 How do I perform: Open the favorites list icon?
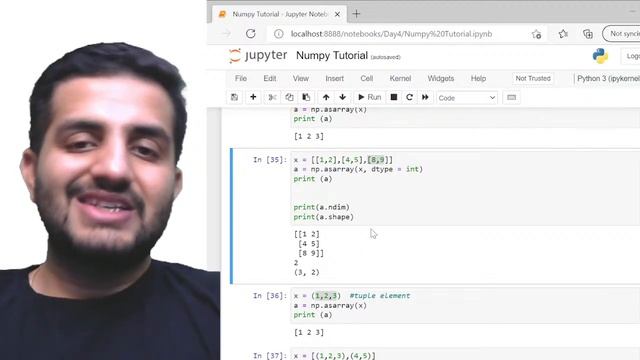click(x=563, y=34)
